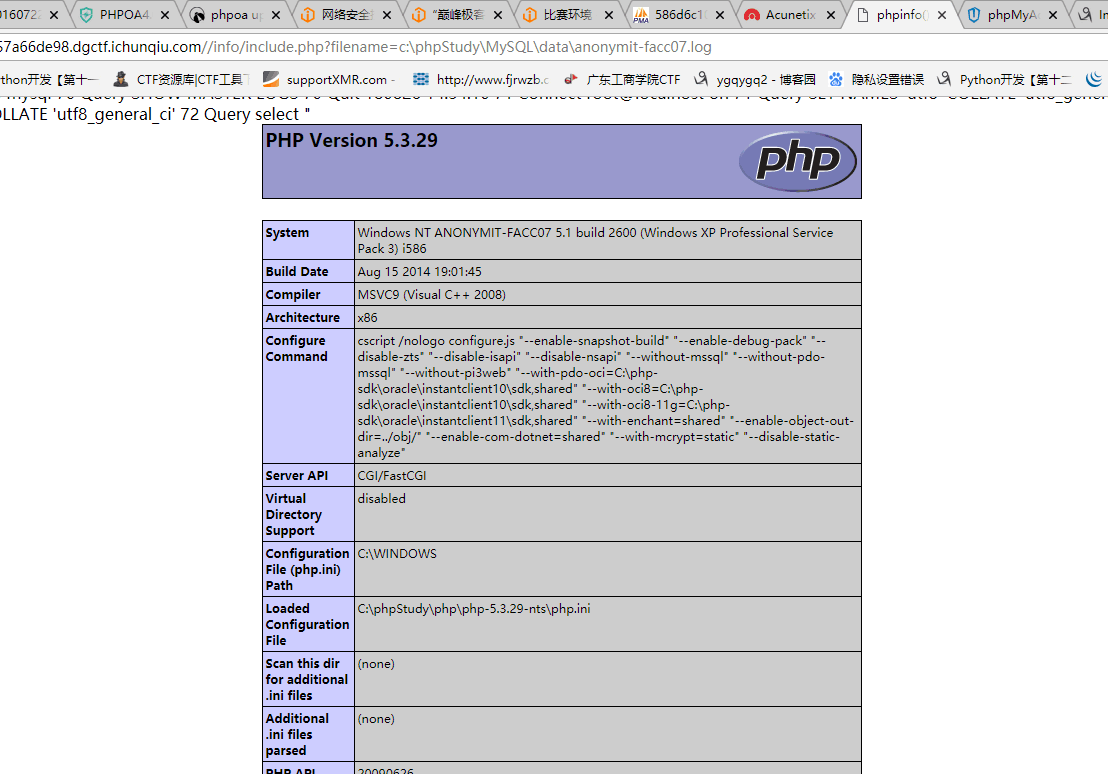Switch to the PHPOA4 tab
The height and width of the screenshot is (774, 1108).
tap(124, 15)
